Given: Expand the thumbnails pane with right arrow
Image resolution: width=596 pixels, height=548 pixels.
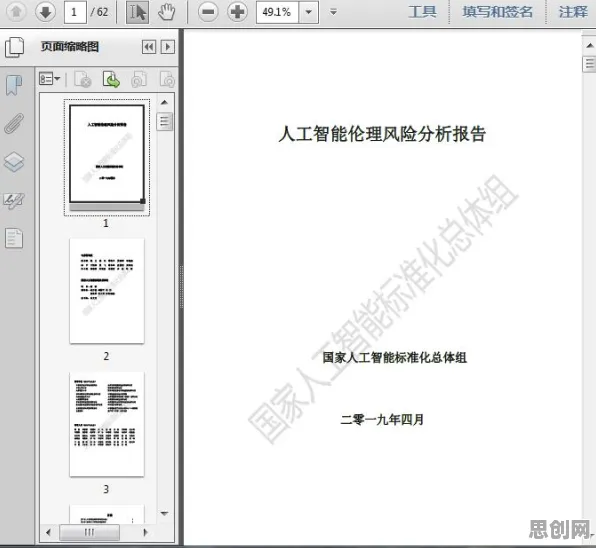Looking at the screenshot, I should (x=168, y=47).
